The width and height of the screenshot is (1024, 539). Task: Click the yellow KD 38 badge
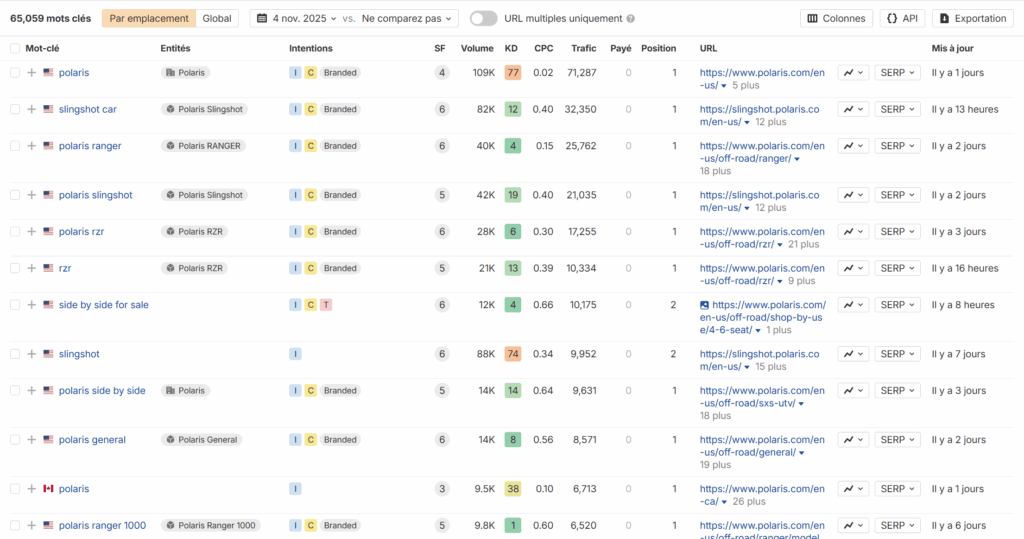coord(513,489)
